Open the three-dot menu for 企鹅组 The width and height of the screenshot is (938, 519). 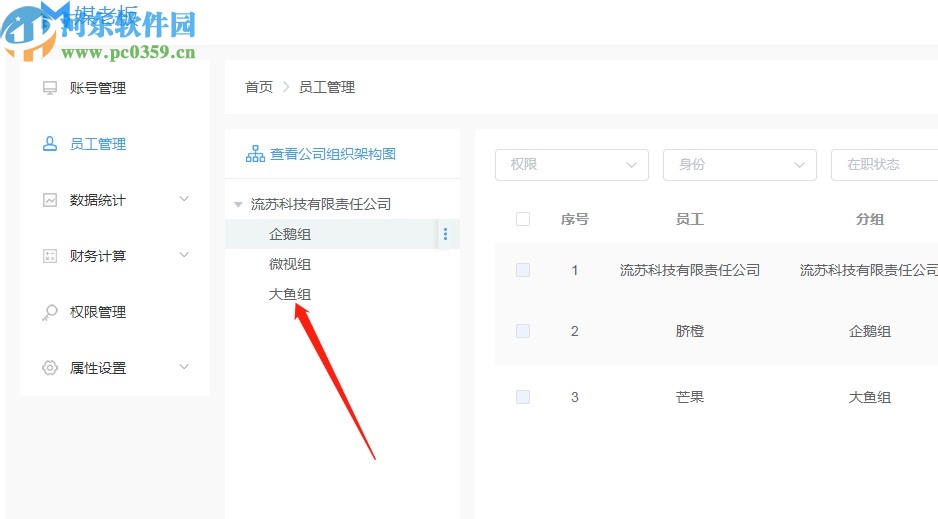pyautogui.click(x=445, y=234)
